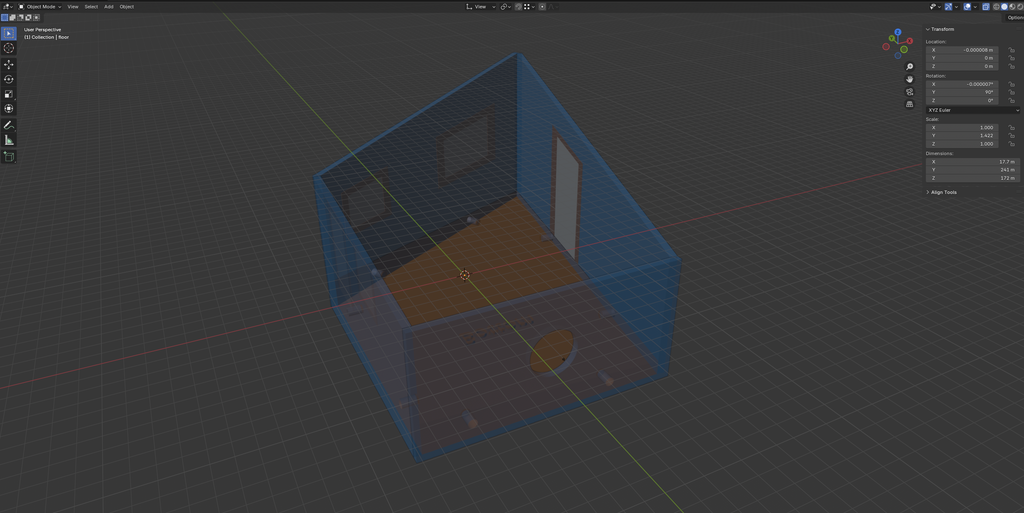Screen dimensions: 1024x513
Task: Expand the Align Tools panel
Action: [x=941, y=192]
